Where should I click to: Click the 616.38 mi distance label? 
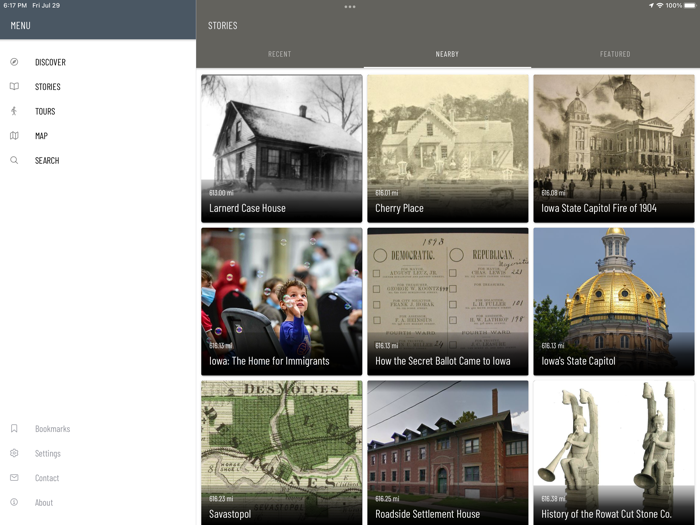pyautogui.click(x=553, y=499)
